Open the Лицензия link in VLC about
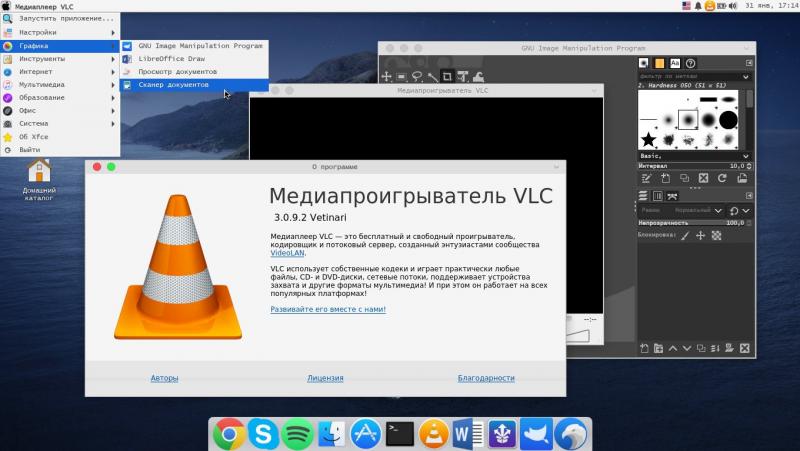The width and height of the screenshot is (800, 451). tap(325, 378)
